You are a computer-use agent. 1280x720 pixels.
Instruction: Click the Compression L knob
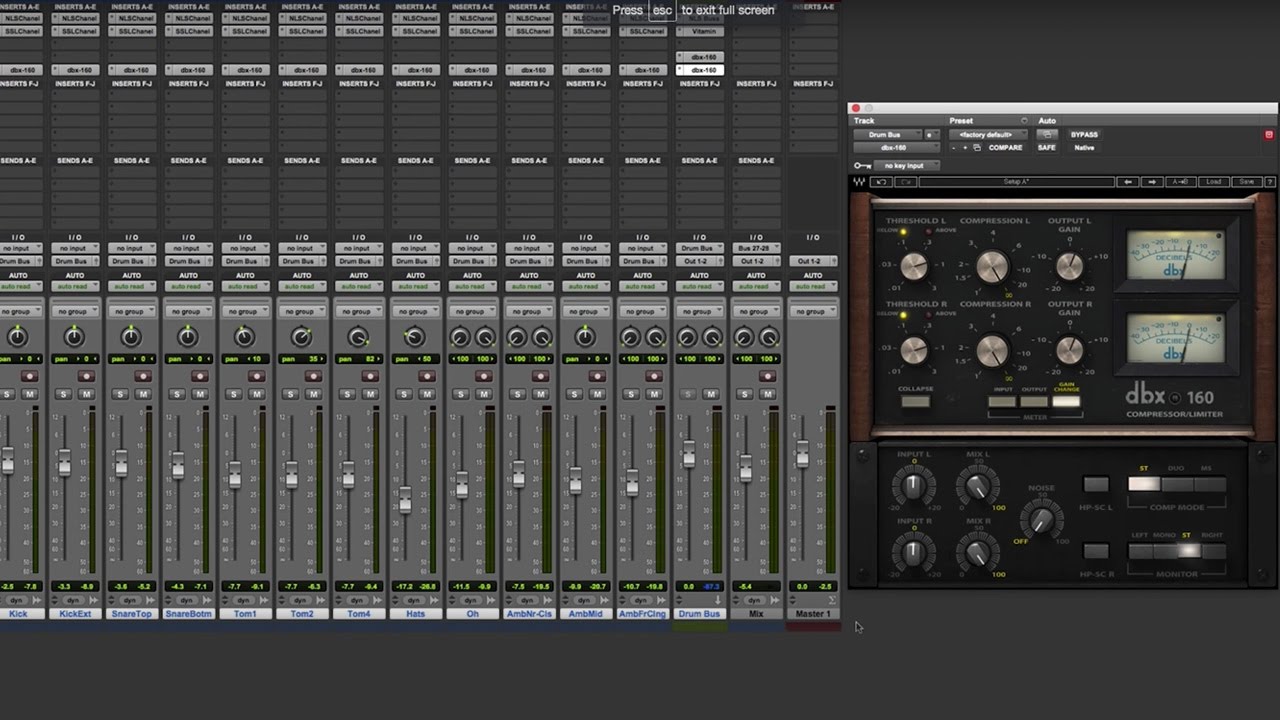pyautogui.click(x=992, y=266)
